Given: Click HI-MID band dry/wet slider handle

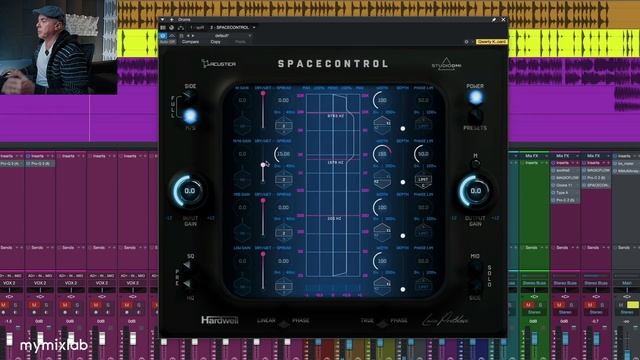Looking at the screenshot, I should 263,165.
